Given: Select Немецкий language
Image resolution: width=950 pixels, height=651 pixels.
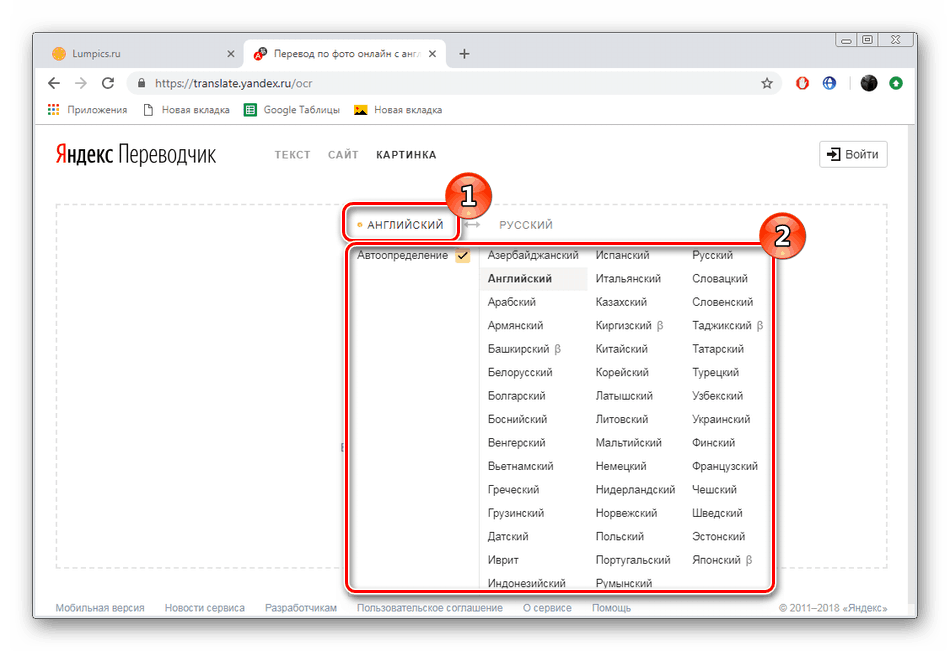Looking at the screenshot, I should tap(620, 466).
